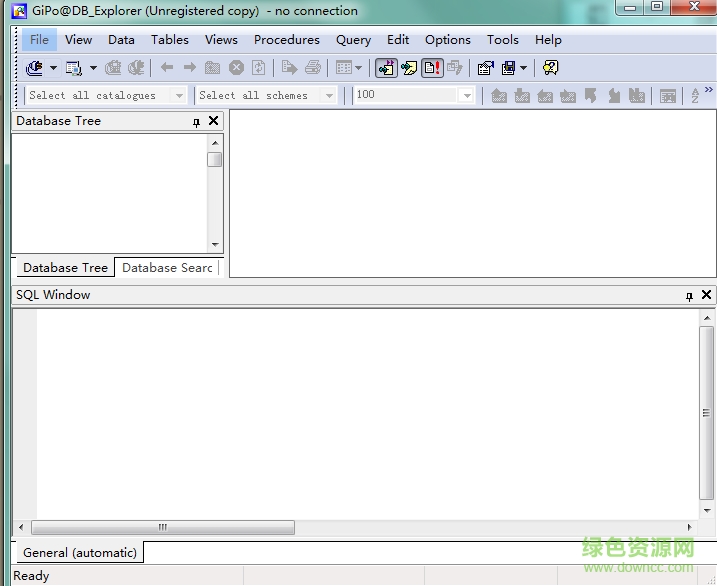Click the SQL Window horizontal scrollbar thumb
The width and height of the screenshot is (717, 586).
tap(163, 527)
